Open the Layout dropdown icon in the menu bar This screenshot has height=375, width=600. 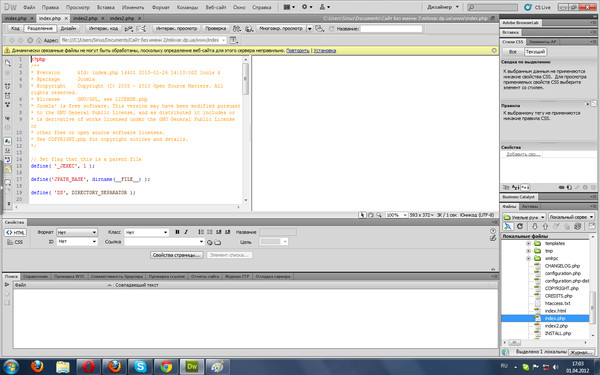point(289,7)
